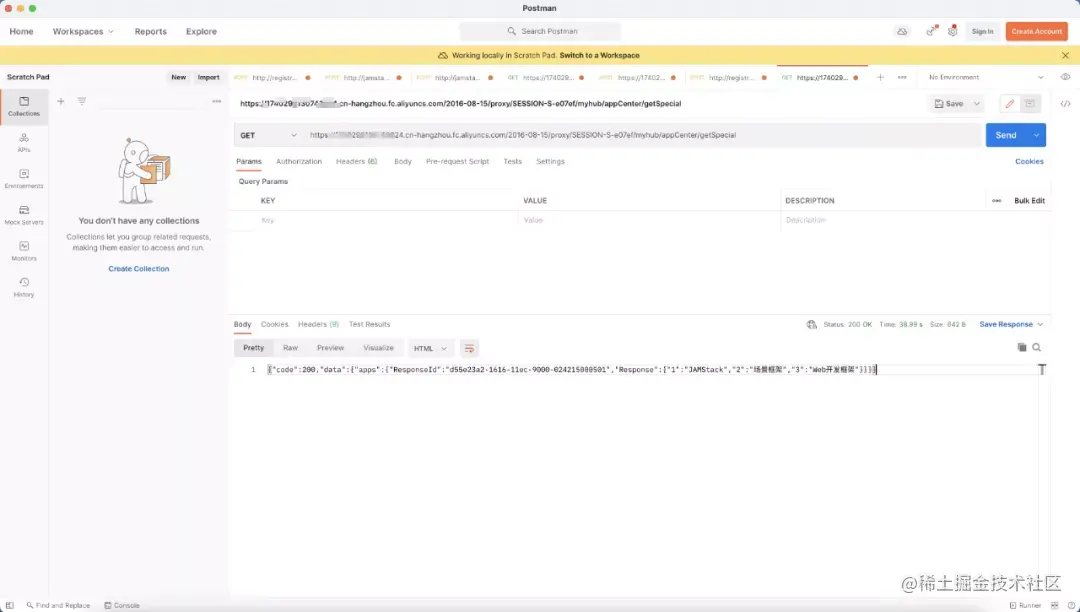Open the Tests tab

(x=512, y=162)
